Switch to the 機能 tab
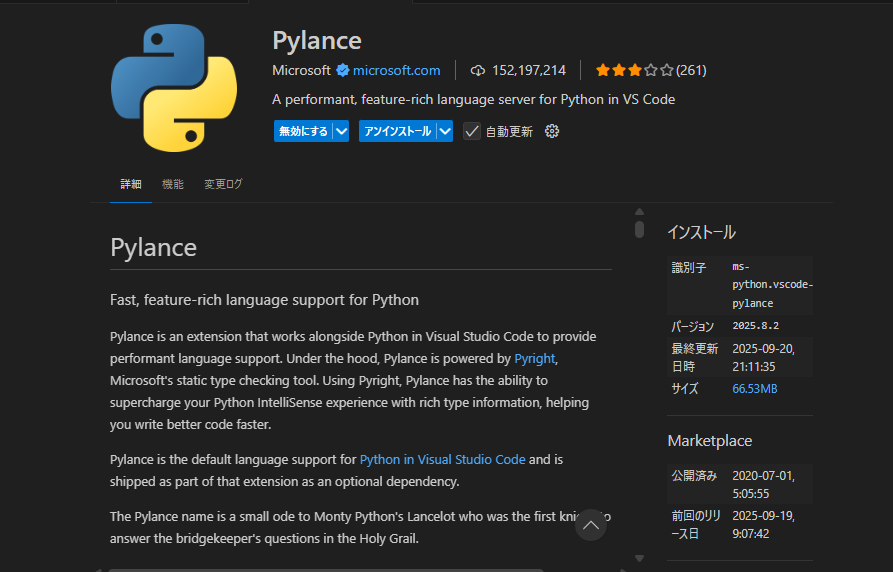Screen dimensions: 893x572 point(173,184)
